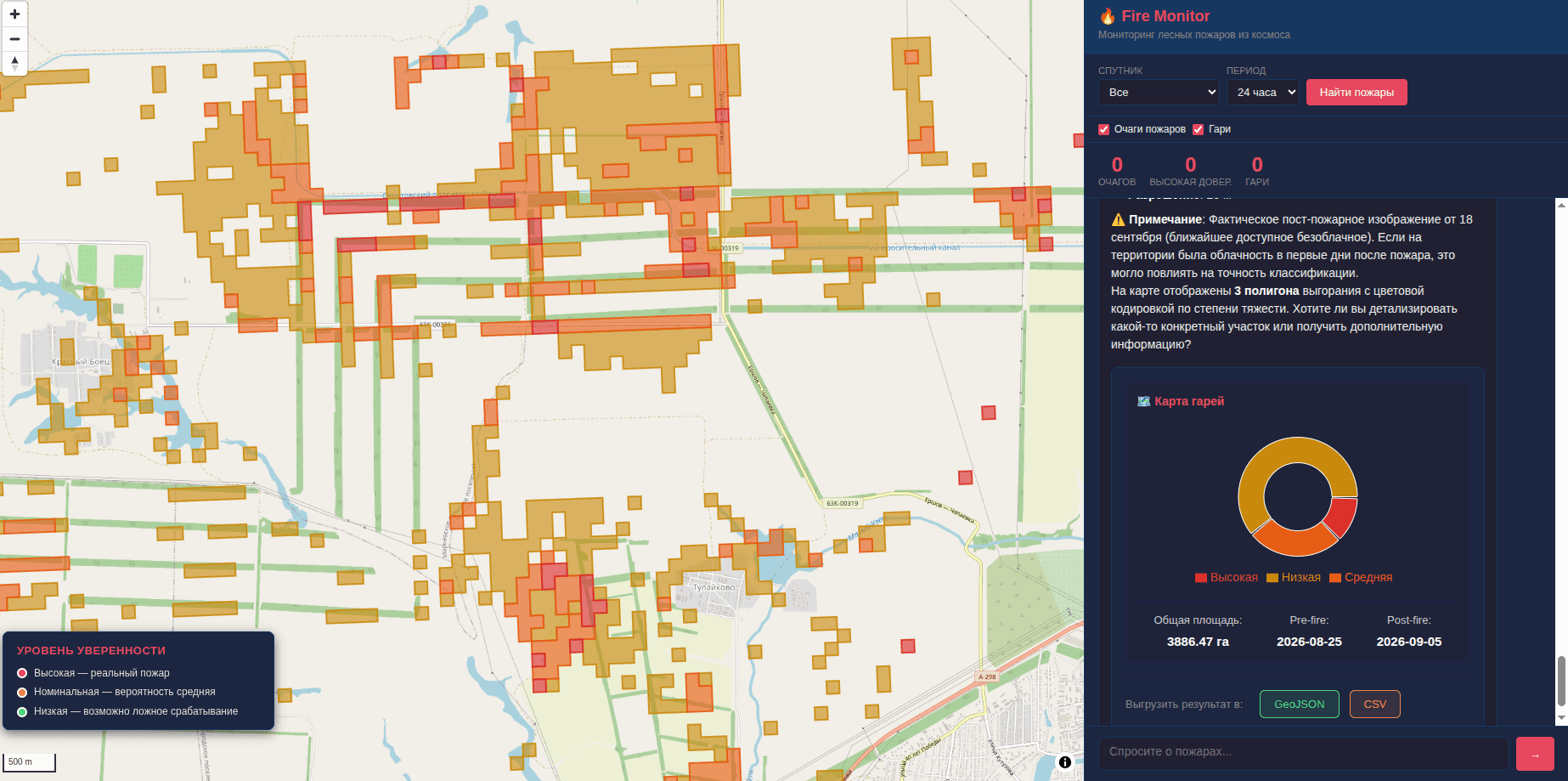
Task: Click the Post-fire date 2026-09-05
Action: 1409,642
